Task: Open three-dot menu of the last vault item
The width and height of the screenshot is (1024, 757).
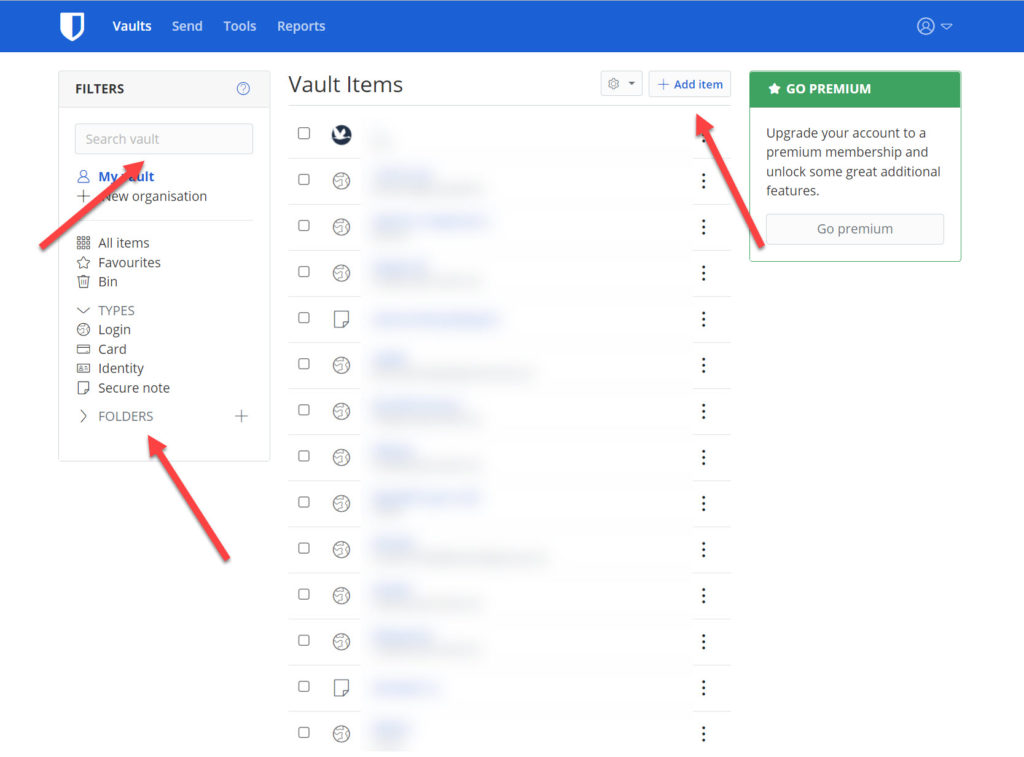Action: coord(704,734)
